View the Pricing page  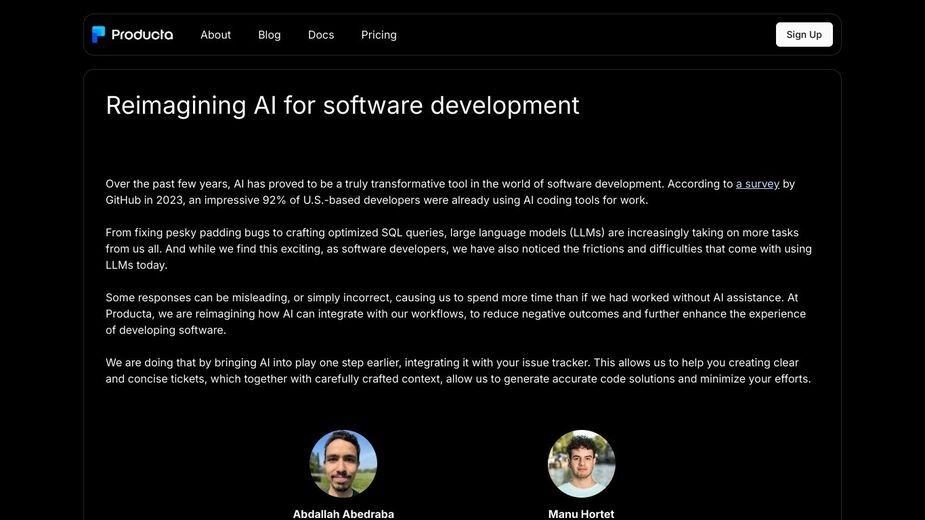(379, 35)
